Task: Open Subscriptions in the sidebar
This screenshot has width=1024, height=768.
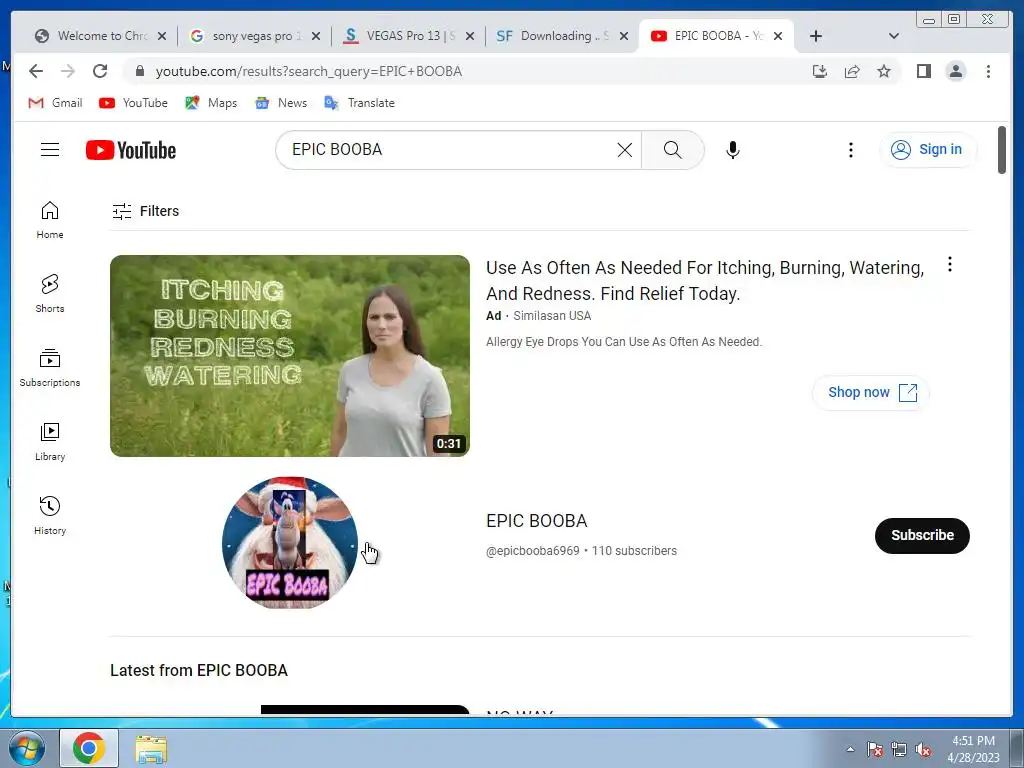Action: pos(50,368)
